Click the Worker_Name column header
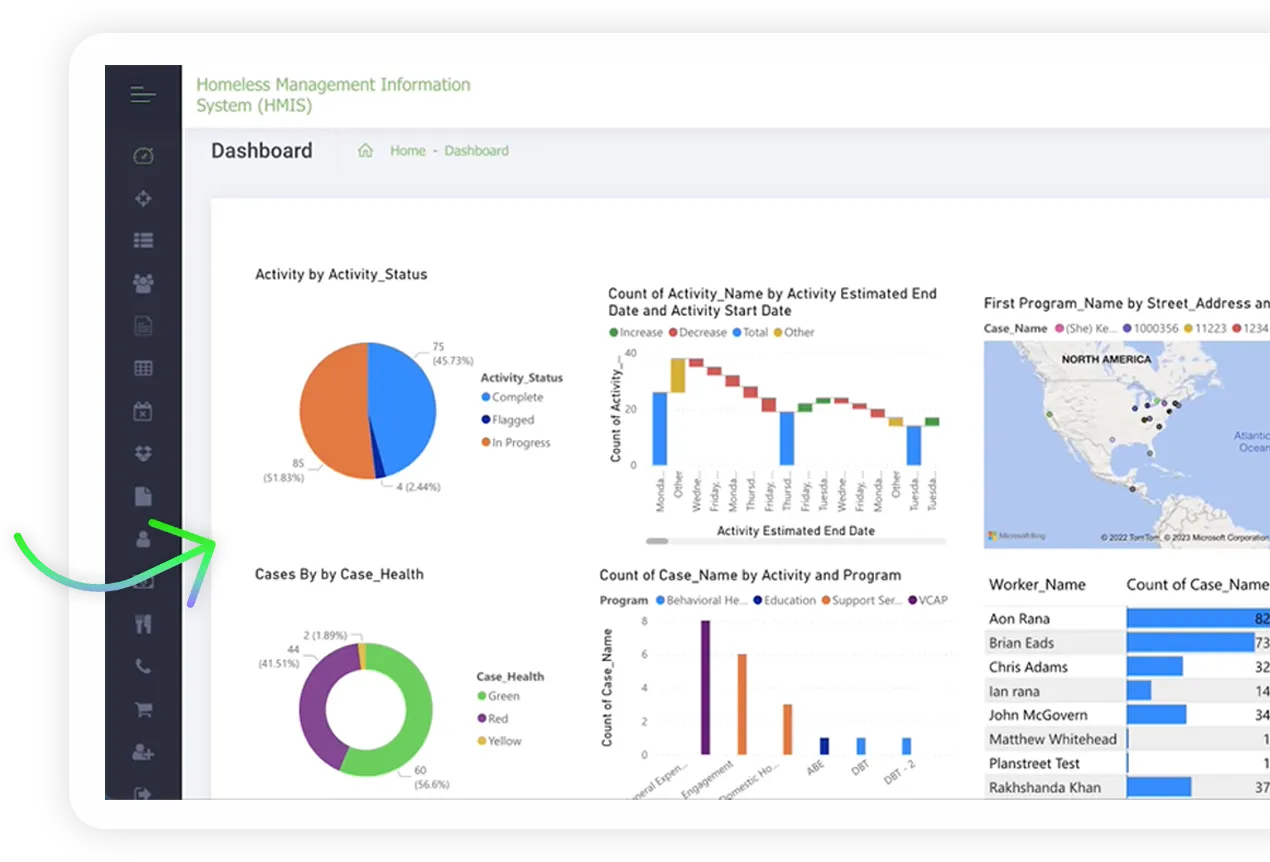Viewport: 1270px width, 862px height. click(x=1037, y=585)
